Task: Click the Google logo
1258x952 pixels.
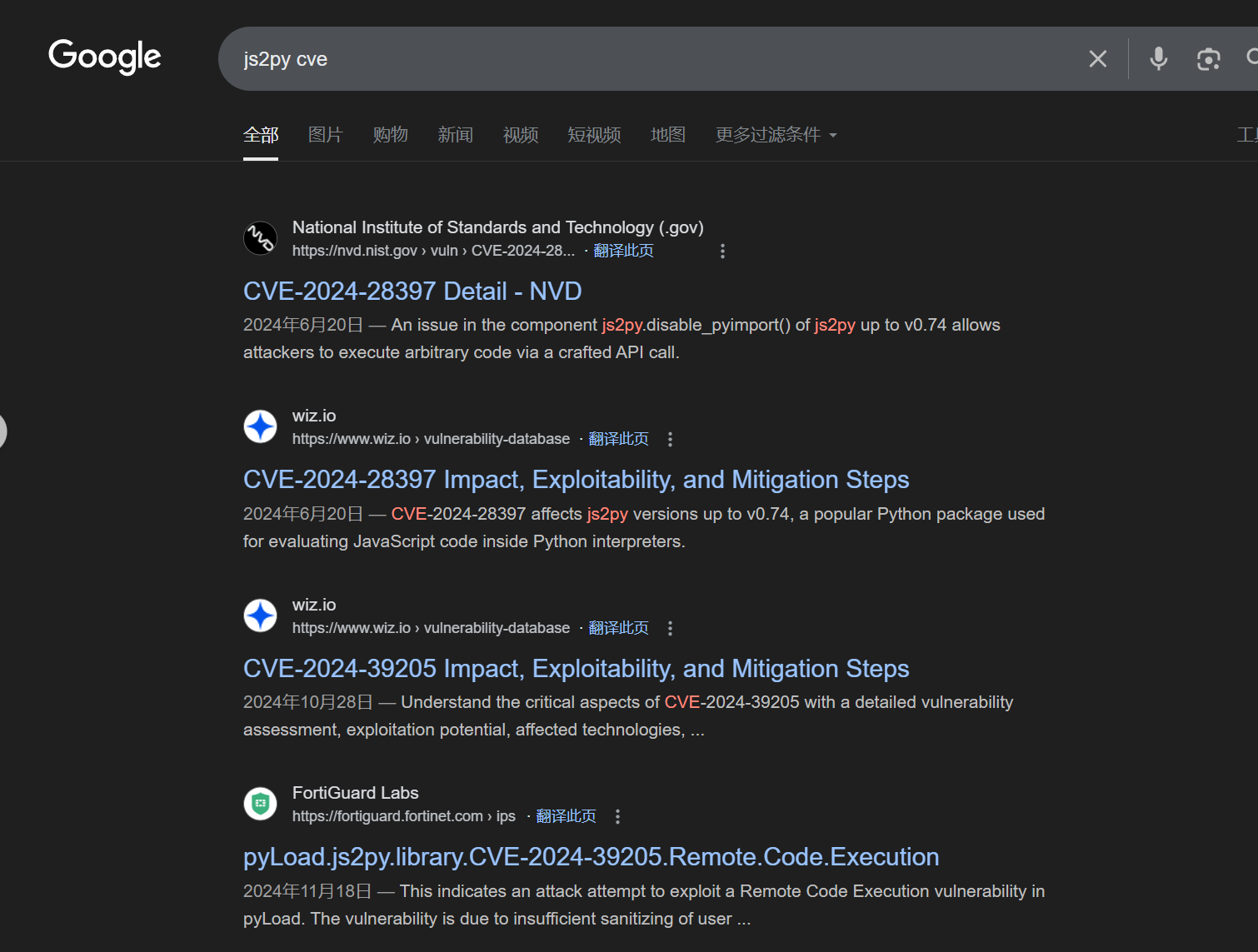Action: click(x=105, y=57)
